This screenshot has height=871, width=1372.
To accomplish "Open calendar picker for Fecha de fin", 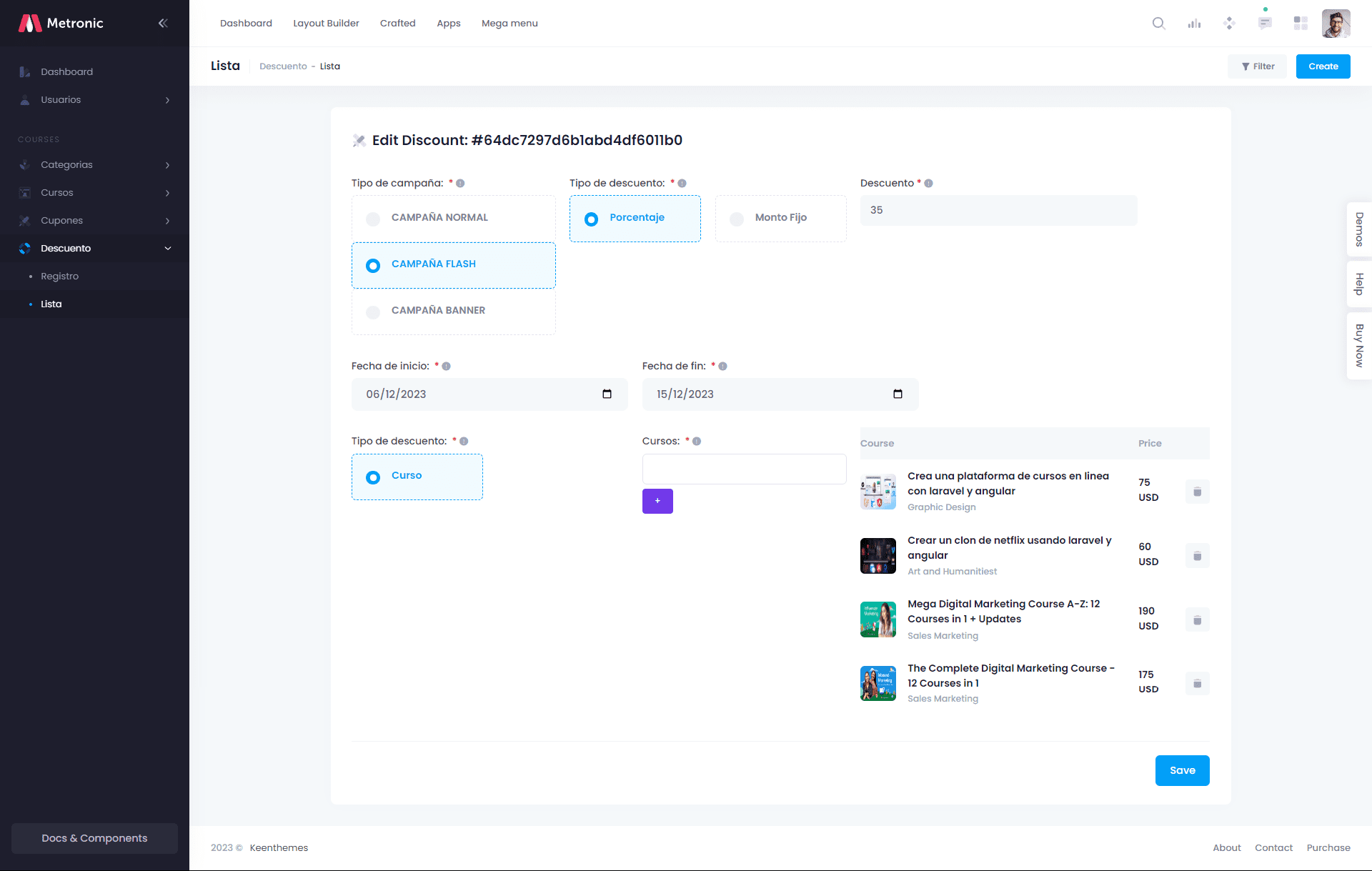I will pos(898,394).
